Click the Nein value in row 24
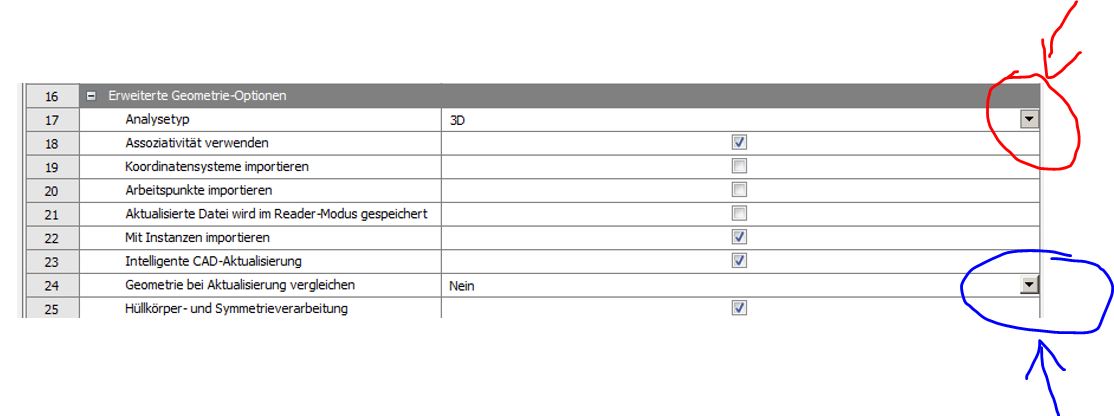The image size is (1114, 416). pos(461,286)
